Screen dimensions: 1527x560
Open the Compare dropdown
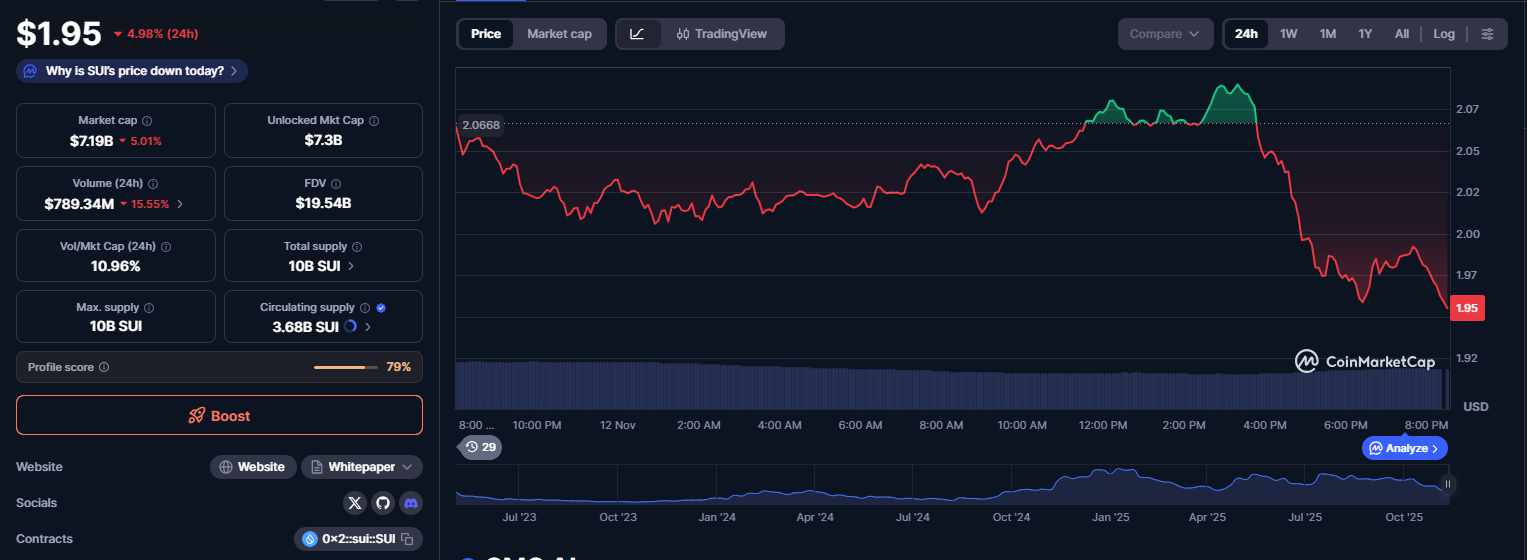(x=1165, y=34)
